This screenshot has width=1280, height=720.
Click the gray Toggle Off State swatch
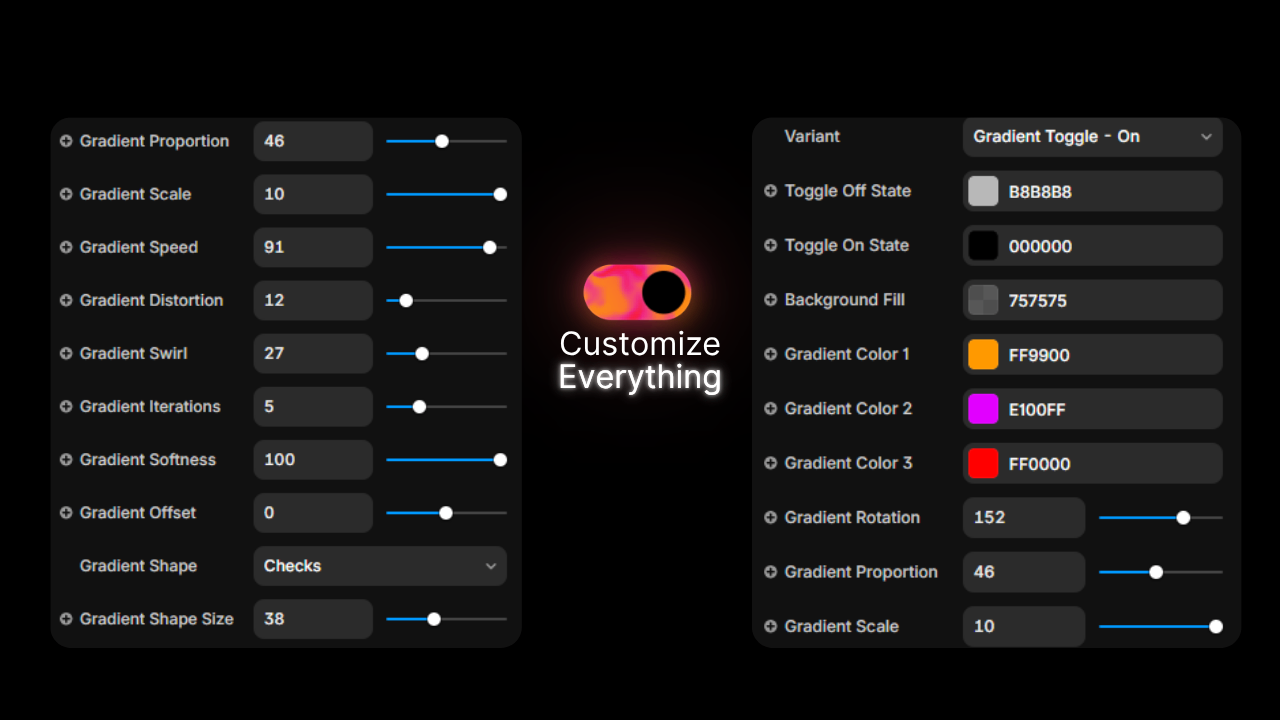pyautogui.click(x=983, y=191)
